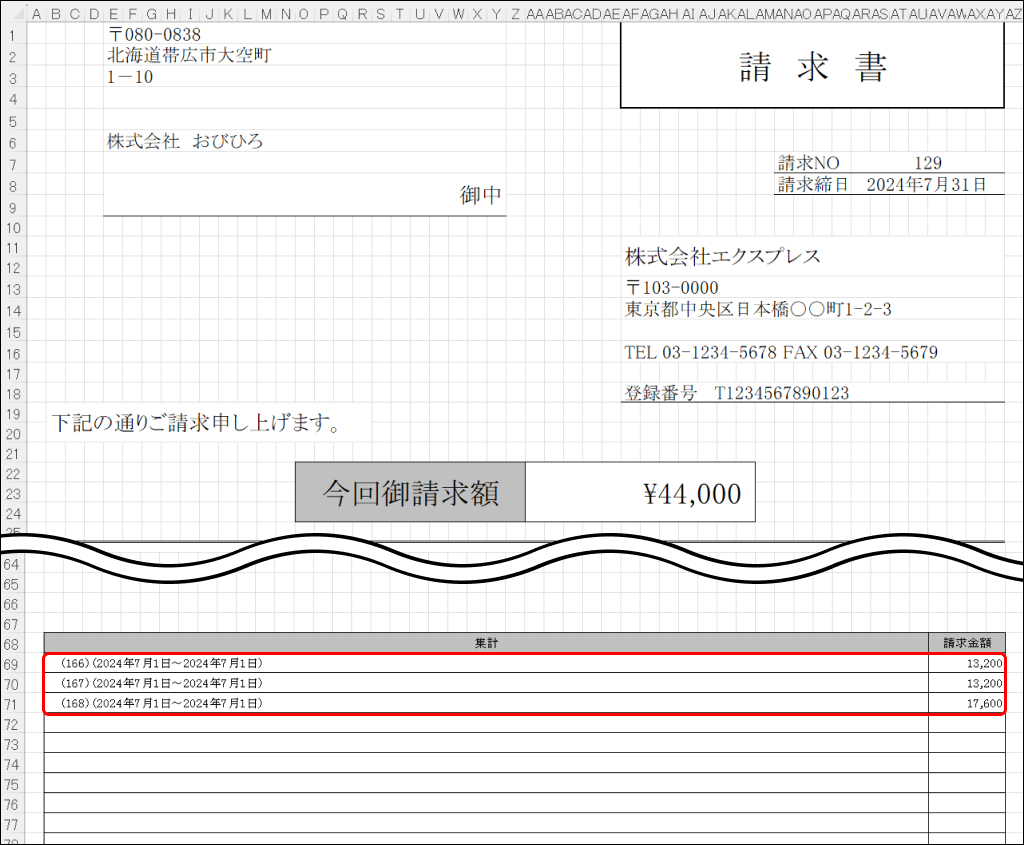Screen dimensions: 1024x845
Task: Select column header M
Action: (266, 14)
